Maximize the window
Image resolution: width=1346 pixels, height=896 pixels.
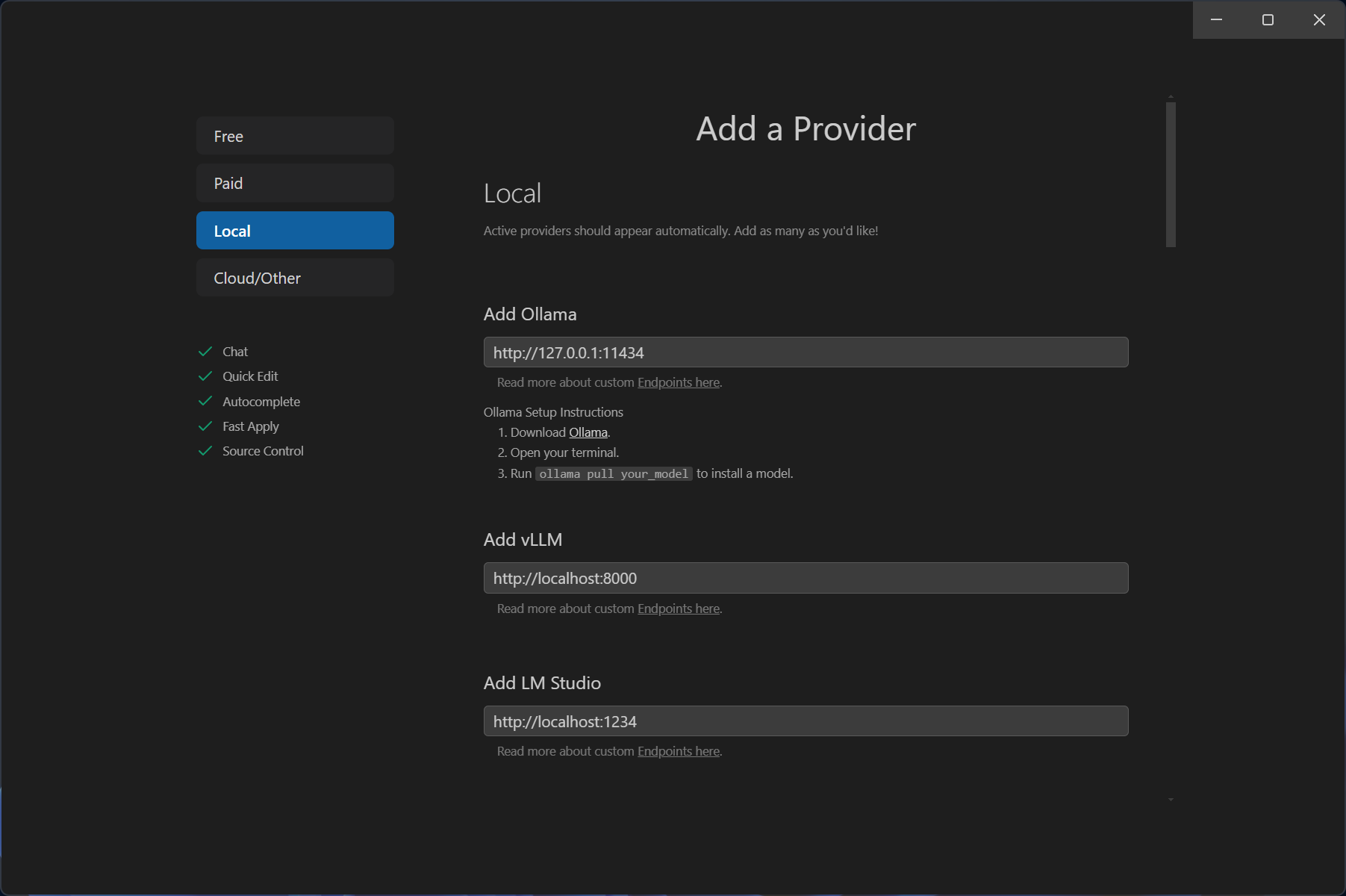(1268, 20)
